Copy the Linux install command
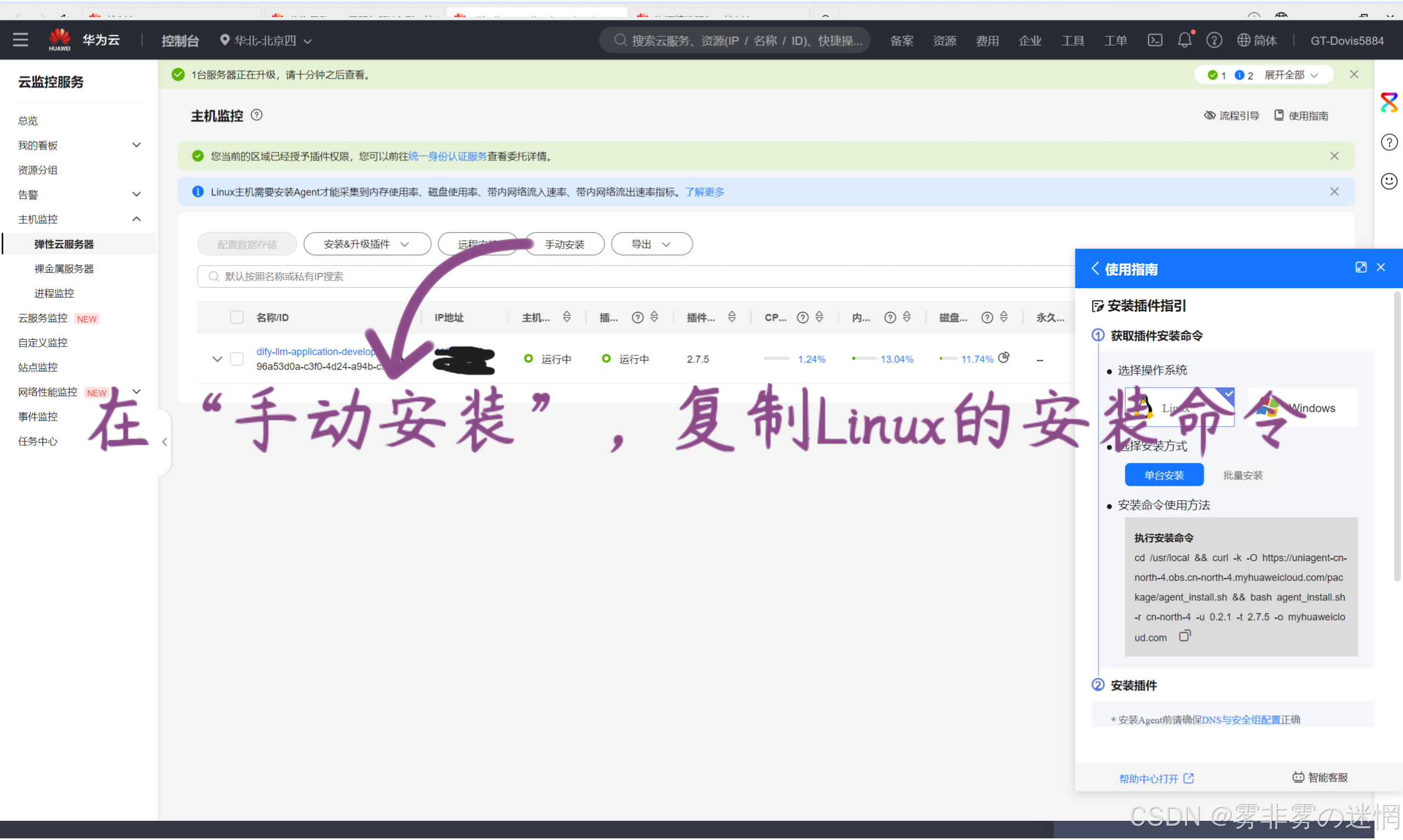Viewport: 1403px width, 840px height. tap(1184, 636)
